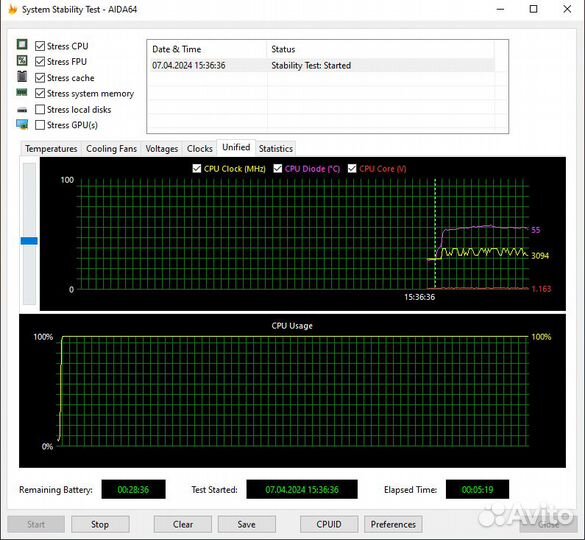The height and width of the screenshot is (540, 585).
Task: Uncheck the Stress cache checkbox
Action: click(40, 78)
